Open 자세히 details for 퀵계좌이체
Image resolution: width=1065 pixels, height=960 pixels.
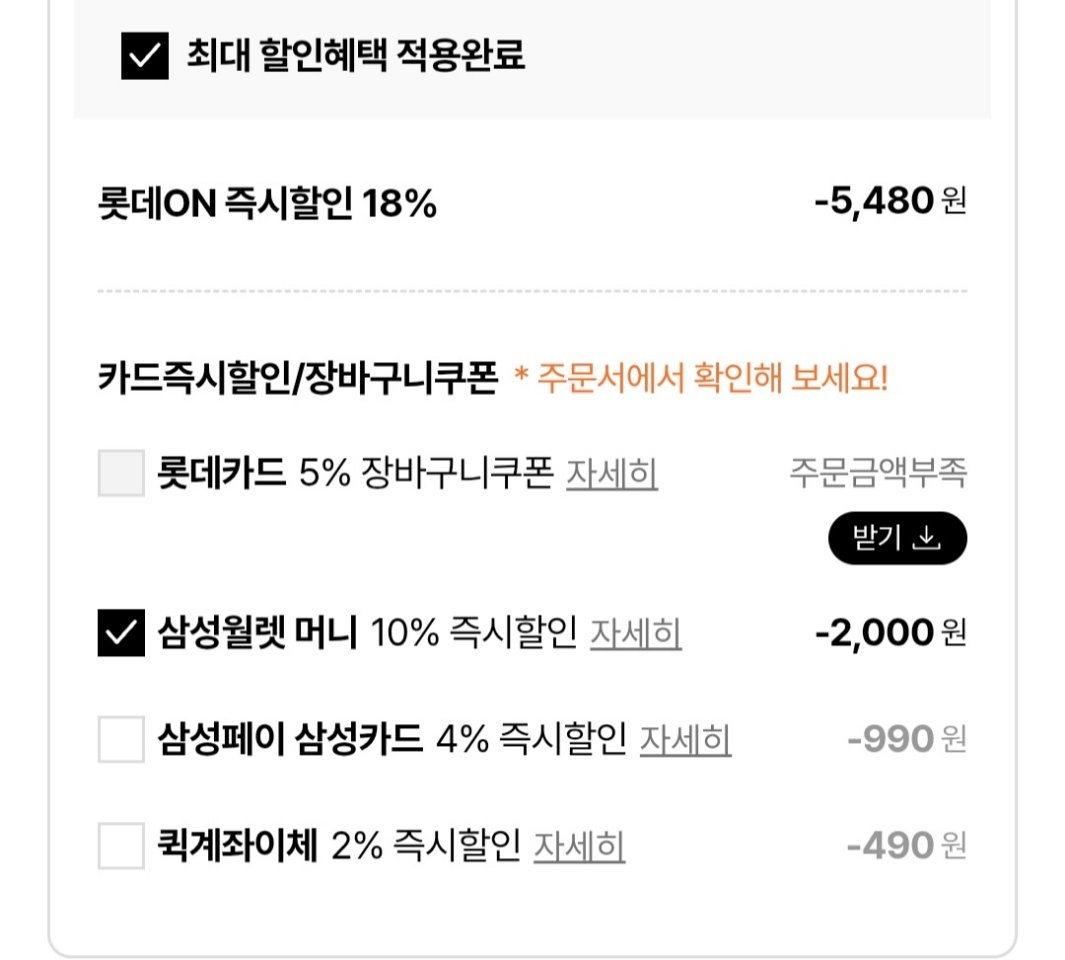coord(580,849)
